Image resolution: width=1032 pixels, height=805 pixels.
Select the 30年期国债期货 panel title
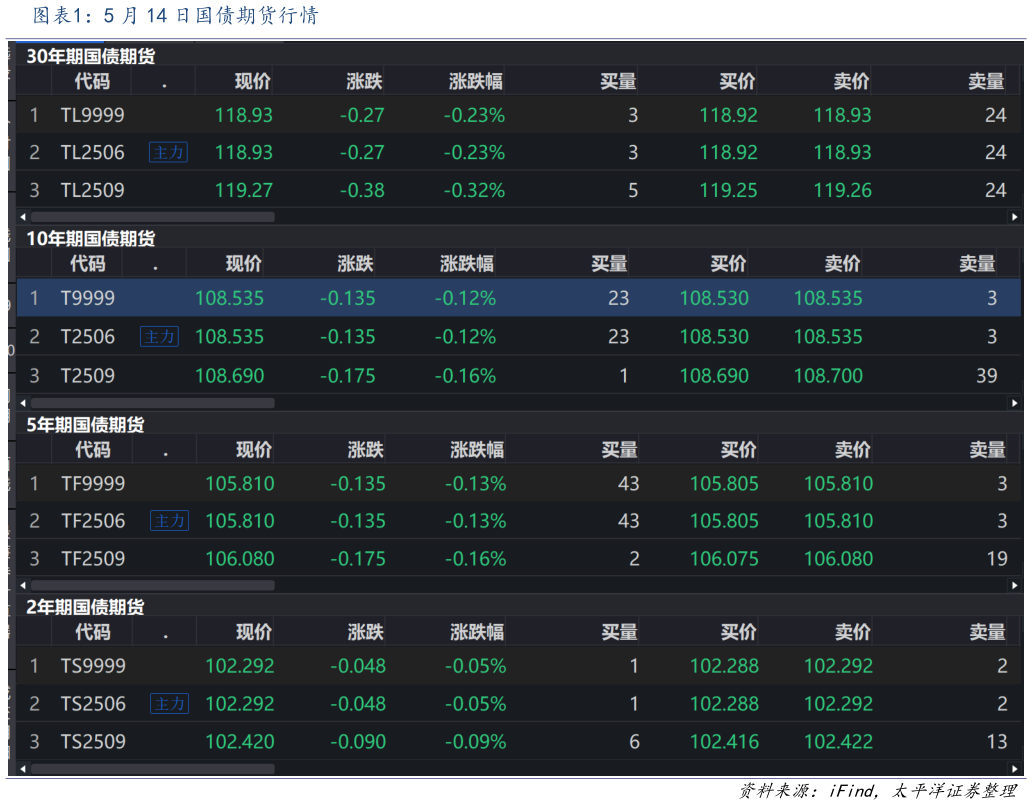(91, 57)
